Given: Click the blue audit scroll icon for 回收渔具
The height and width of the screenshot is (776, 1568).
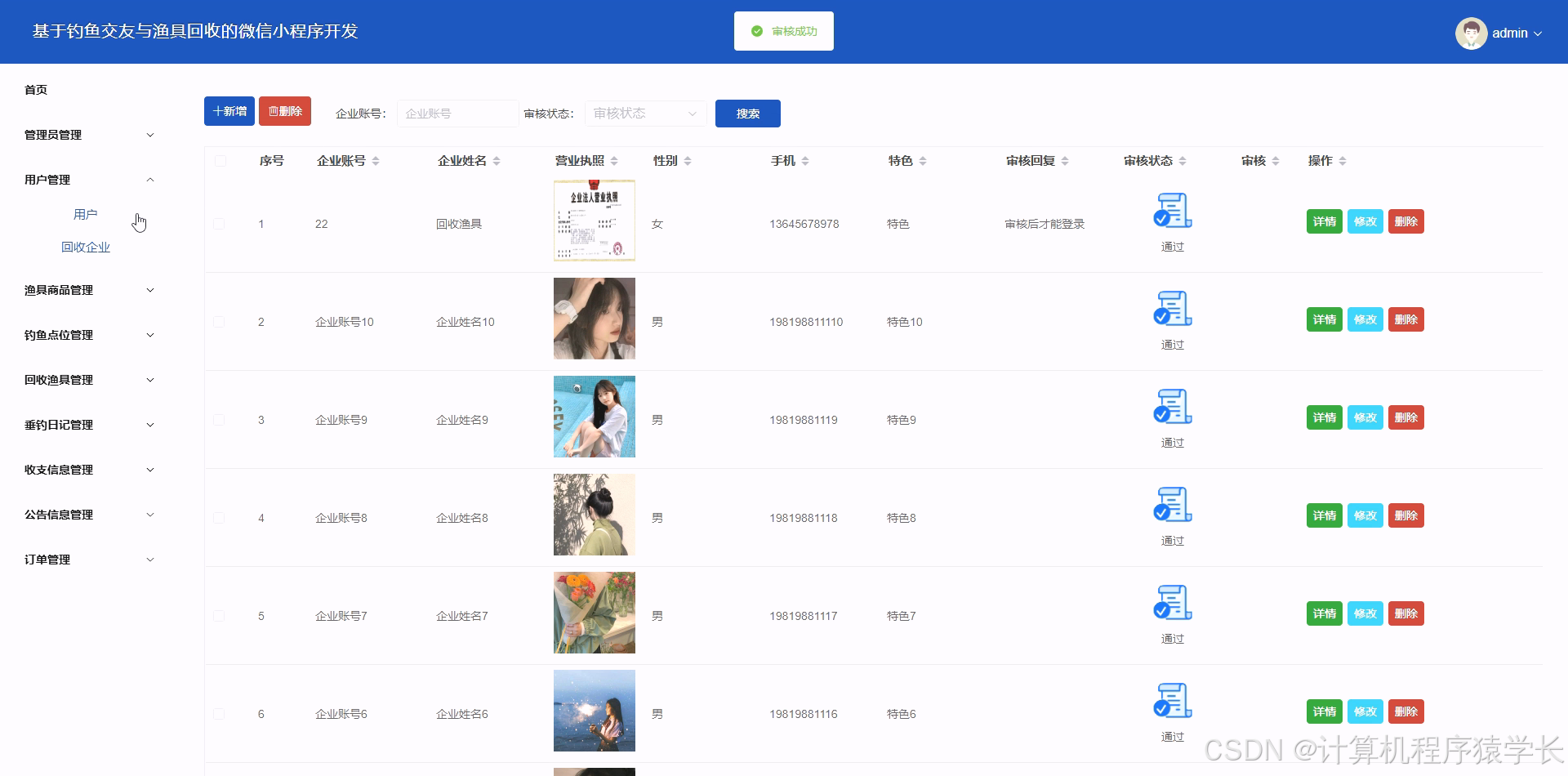Looking at the screenshot, I should [1172, 210].
